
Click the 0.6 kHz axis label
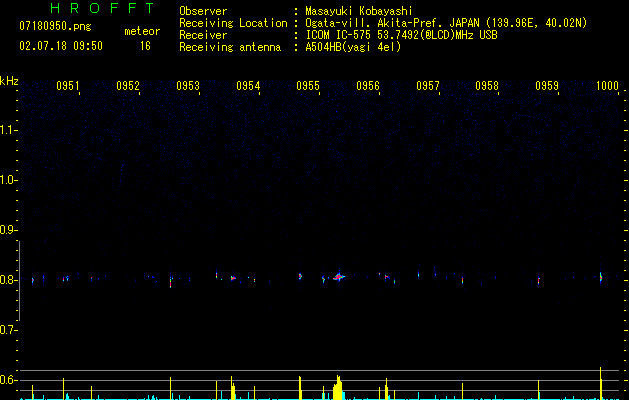(x=9, y=380)
